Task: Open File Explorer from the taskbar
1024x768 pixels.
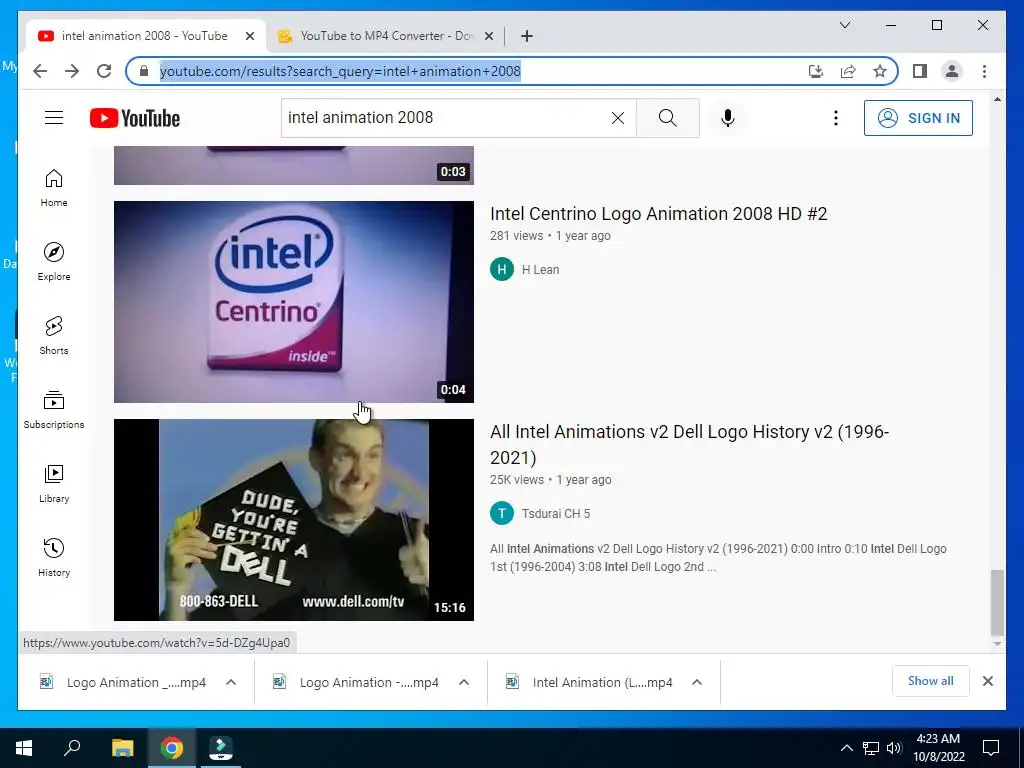Action: (122, 748)
